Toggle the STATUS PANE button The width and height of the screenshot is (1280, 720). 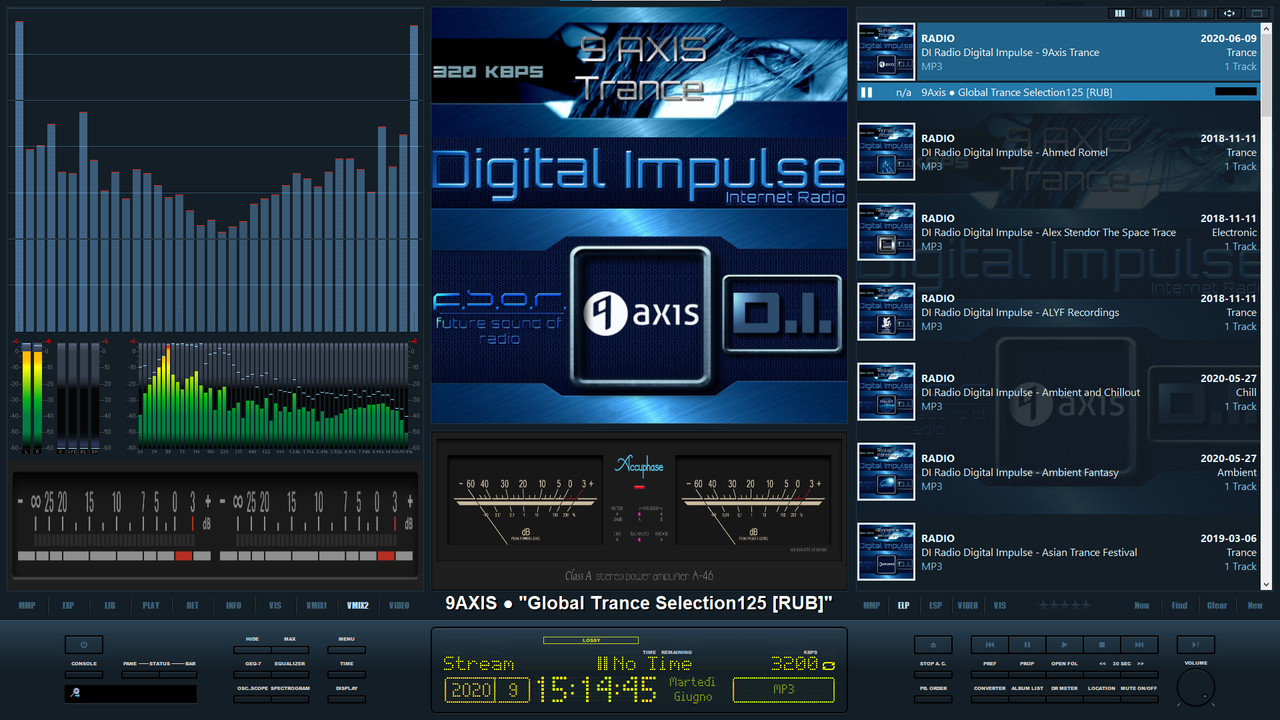[x=140, y=675]
